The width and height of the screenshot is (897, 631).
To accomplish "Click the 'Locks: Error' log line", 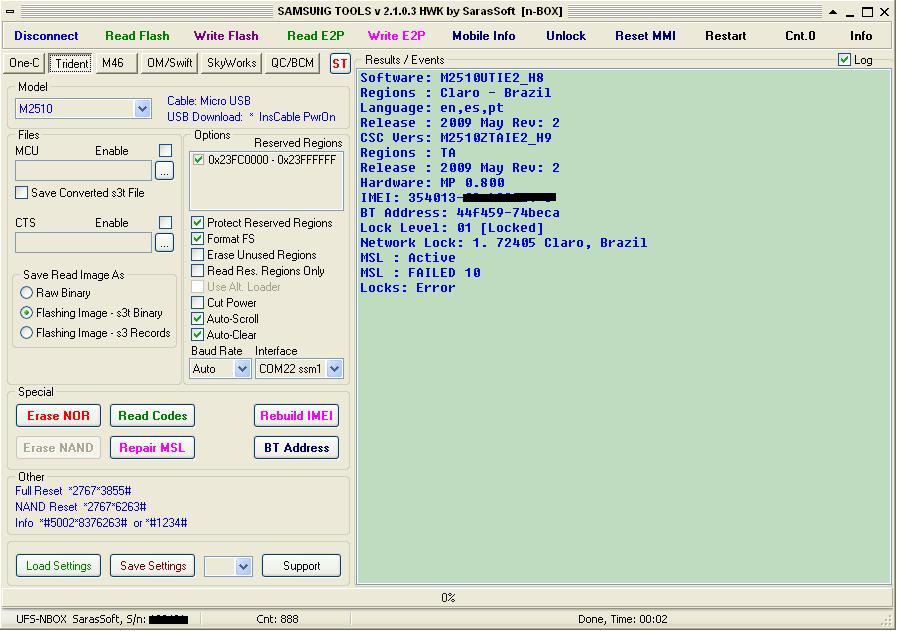I will 407,288.
